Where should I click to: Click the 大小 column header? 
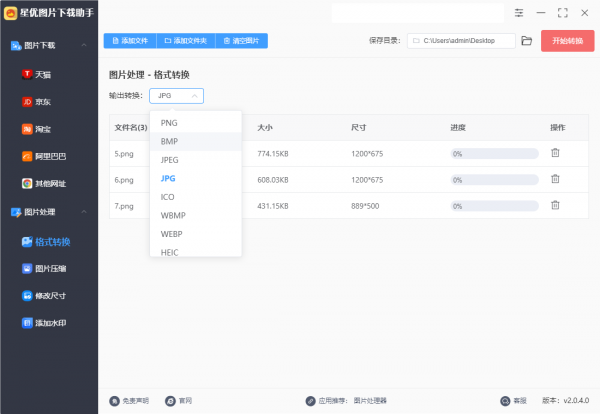(265, 127)
